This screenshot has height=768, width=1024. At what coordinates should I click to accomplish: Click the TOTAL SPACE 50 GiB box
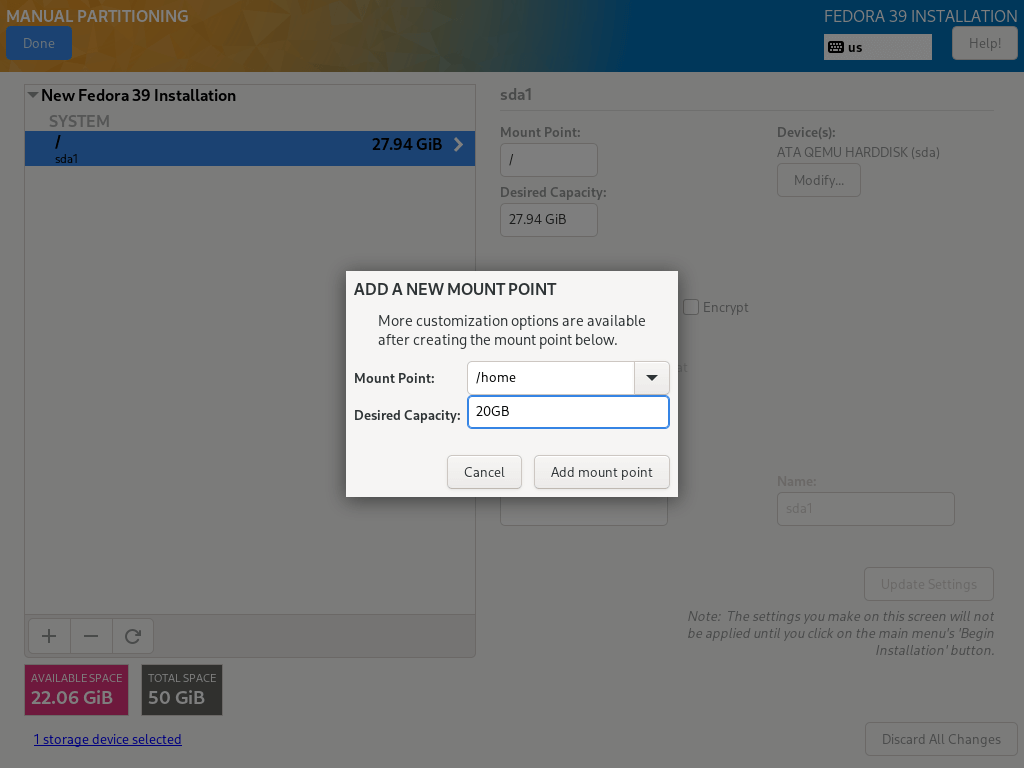click(x=182, y=690)
